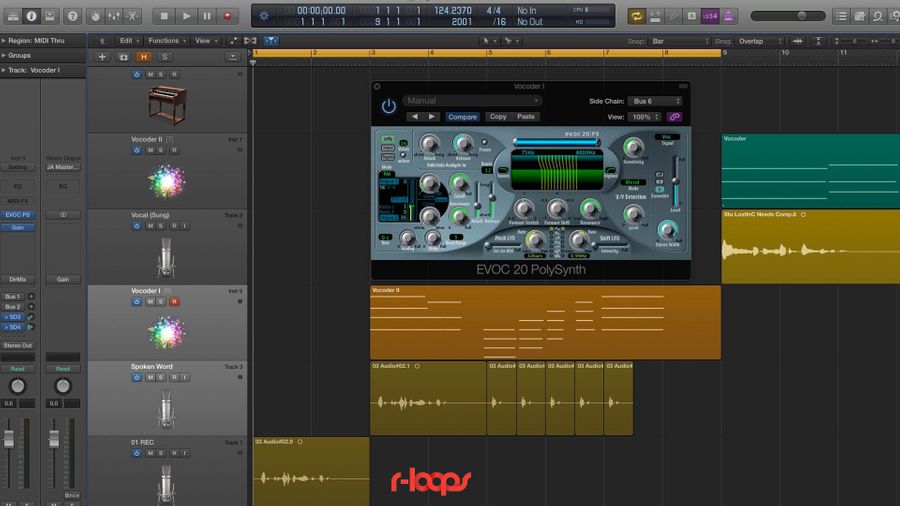Toggle the Replace mode button
This screenshot has height=506, width=900.
[655, 16]
